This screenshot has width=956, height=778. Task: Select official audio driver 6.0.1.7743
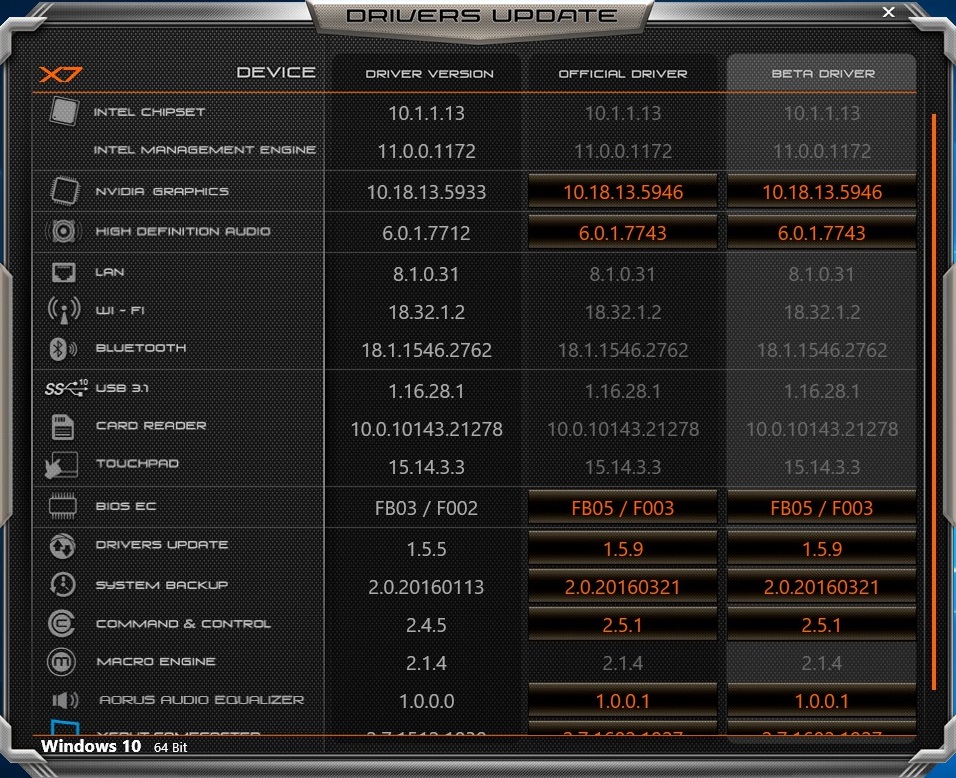click(622, 232)
